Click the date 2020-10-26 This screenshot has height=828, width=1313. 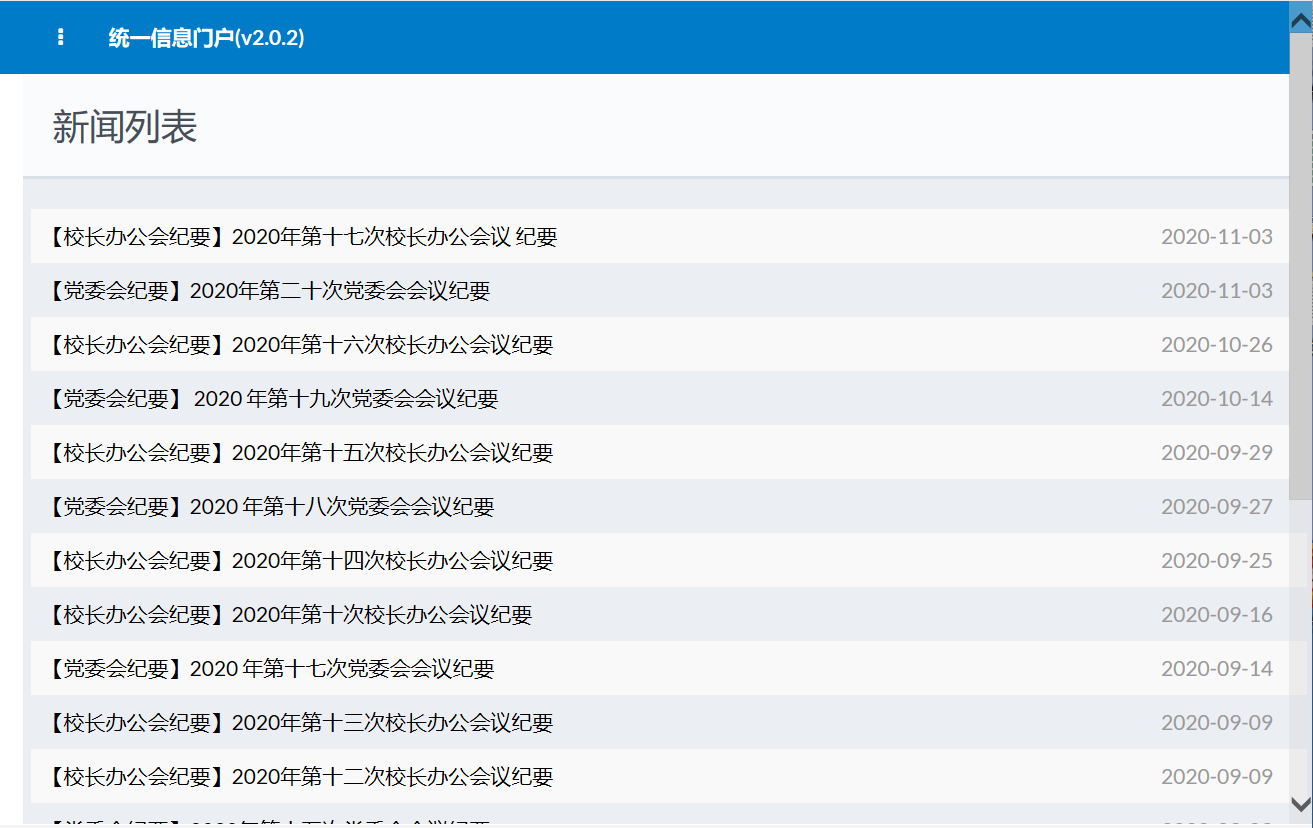pos(1216,345)
